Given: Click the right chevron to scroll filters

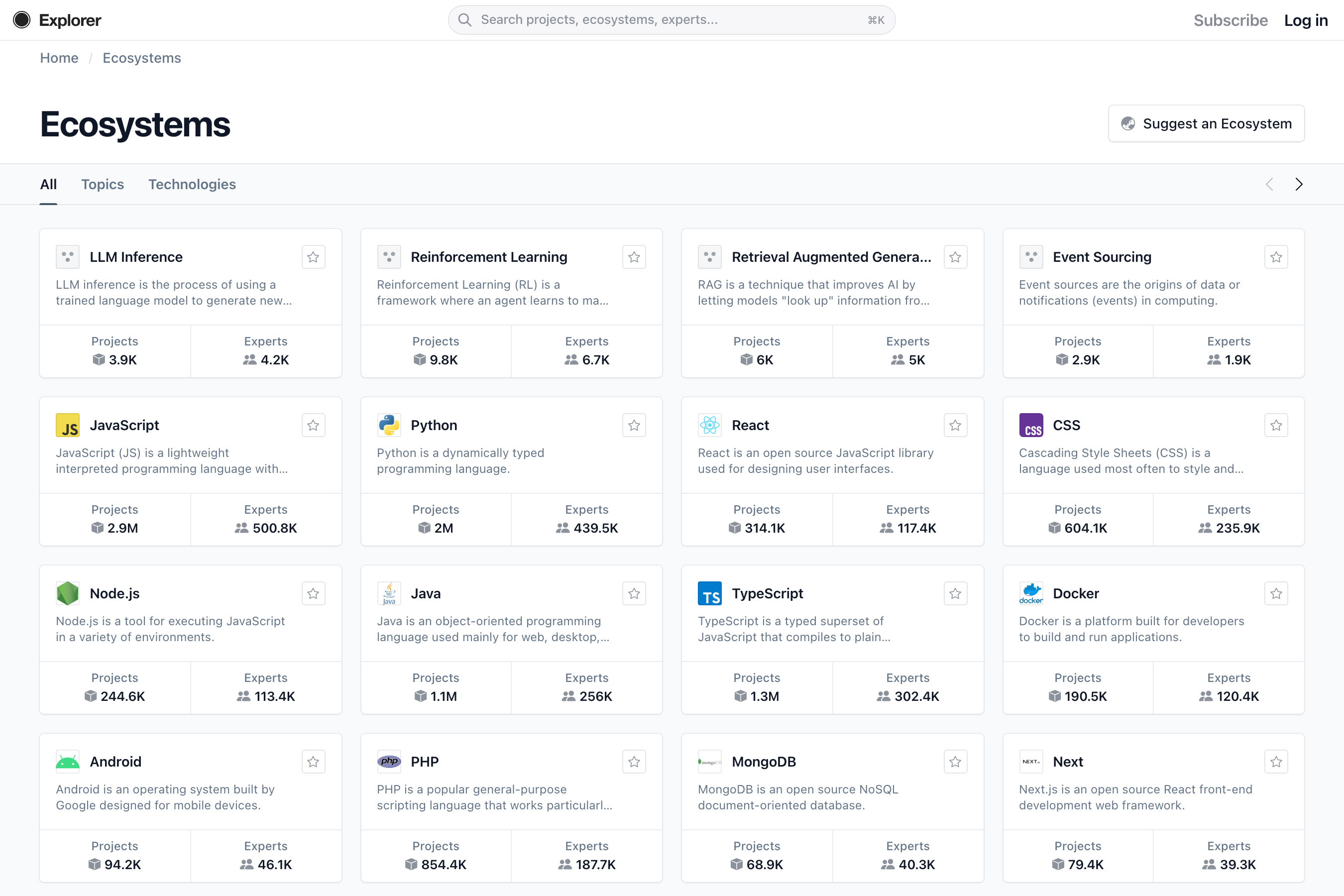Looking at the screenshot, I should point(1298,184).
